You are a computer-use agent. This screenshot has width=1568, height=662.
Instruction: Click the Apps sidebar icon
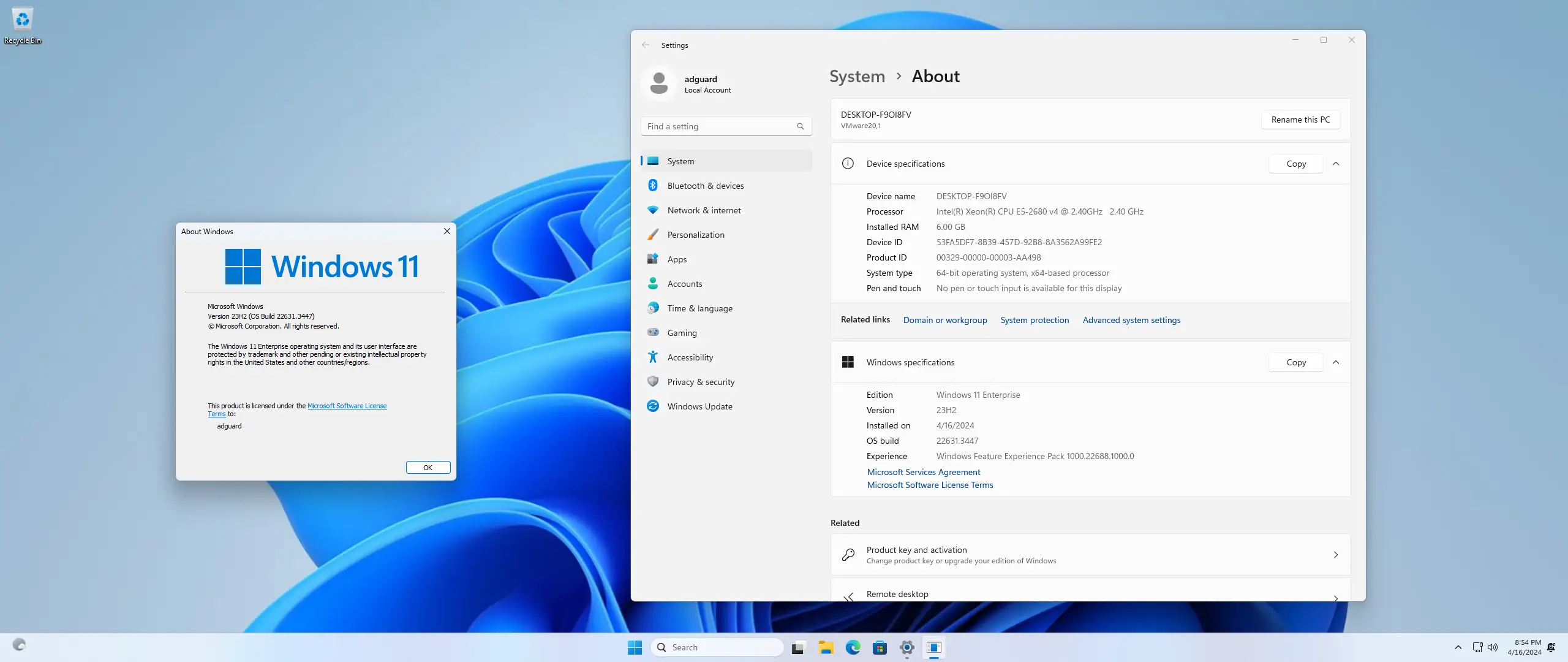[x=652, y=259]
